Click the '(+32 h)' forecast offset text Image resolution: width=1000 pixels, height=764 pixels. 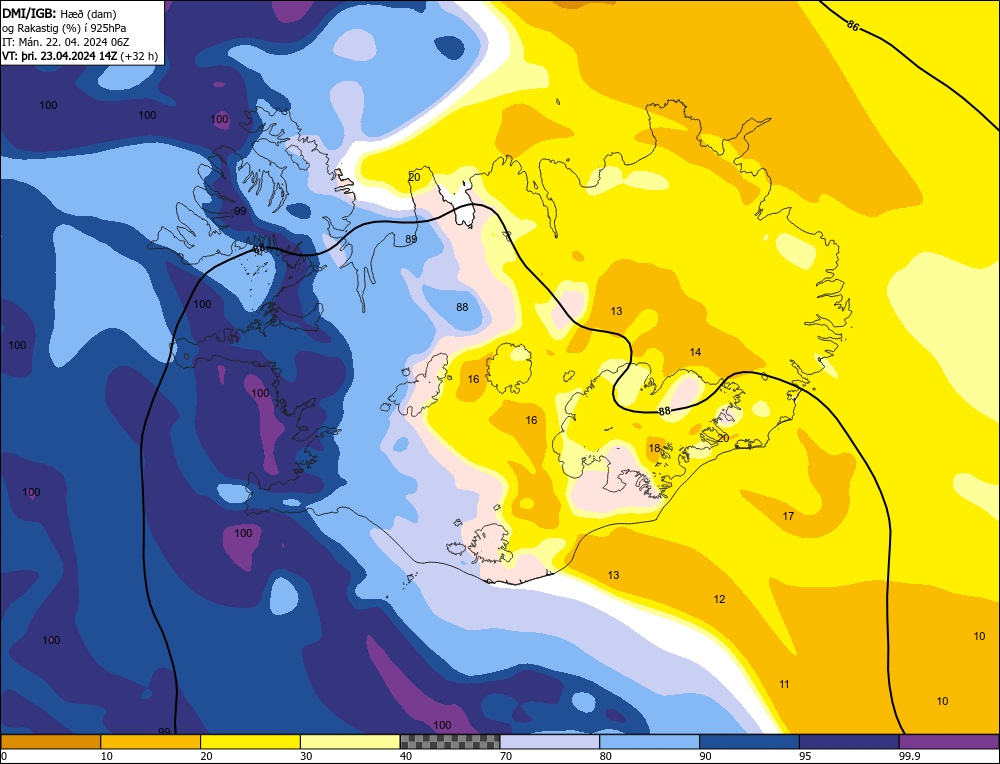pos(139,56)
